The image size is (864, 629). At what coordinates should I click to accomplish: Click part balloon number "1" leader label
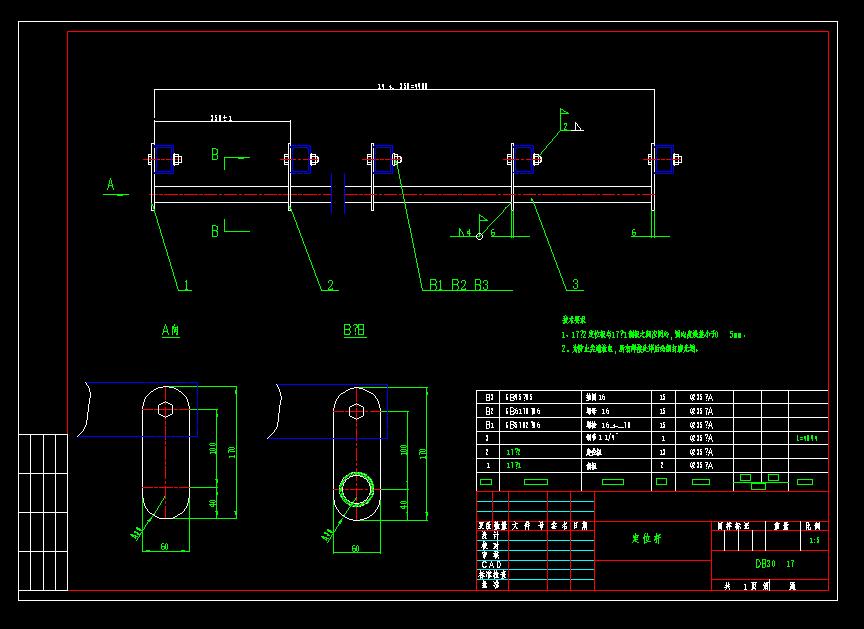click(x=186, y=285)
